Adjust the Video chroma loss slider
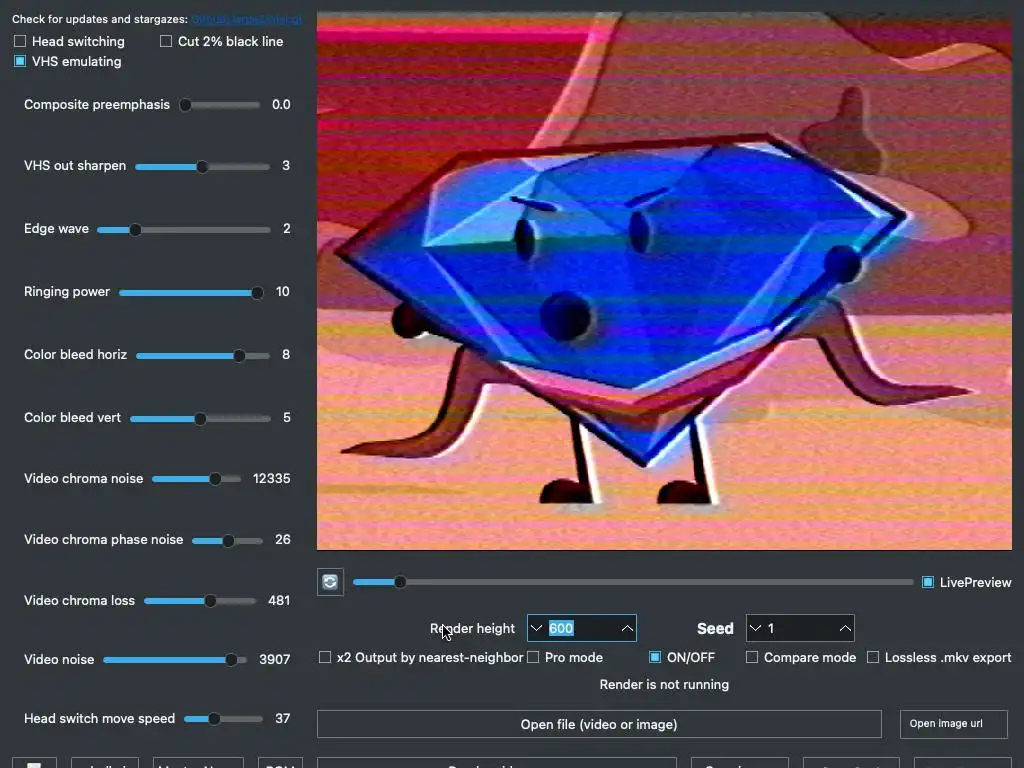Image resolution: width=1024 pixels, height=768 pixels. point(200,601)
